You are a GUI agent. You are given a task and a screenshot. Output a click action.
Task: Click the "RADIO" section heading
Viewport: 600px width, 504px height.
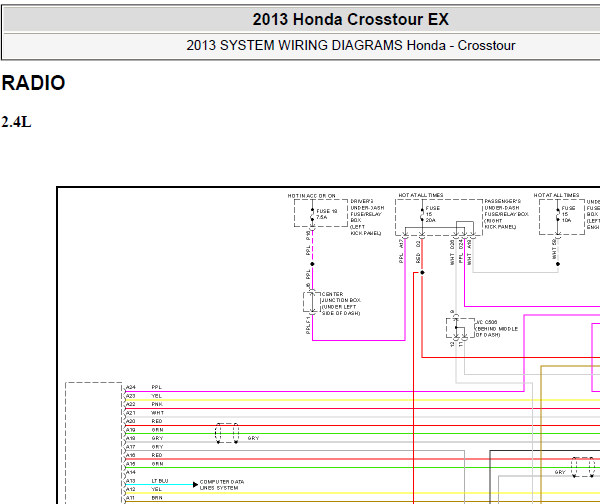tap(33, 83)
